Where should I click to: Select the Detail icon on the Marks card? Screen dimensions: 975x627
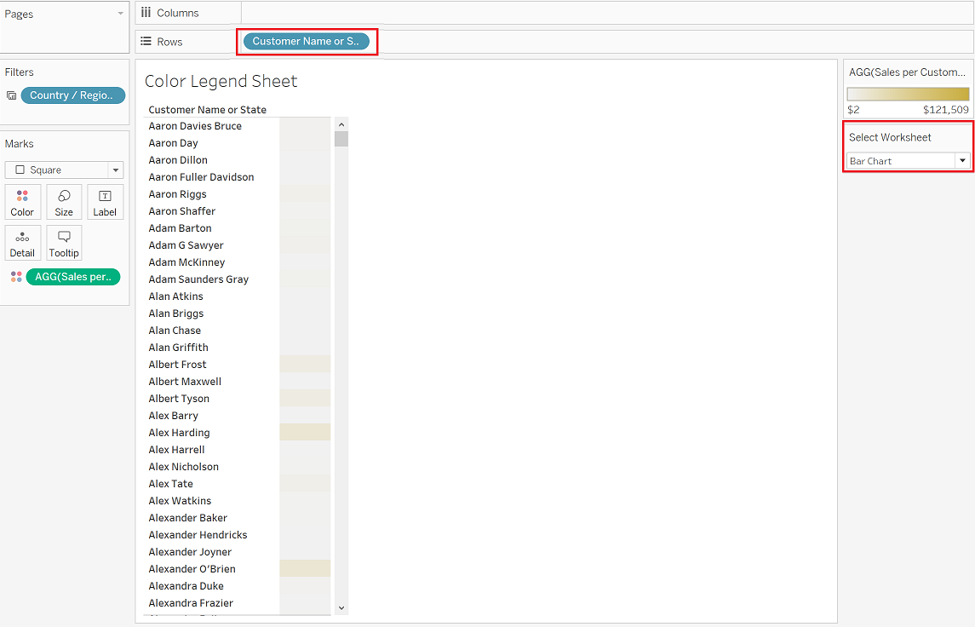[x=22, y=242]
